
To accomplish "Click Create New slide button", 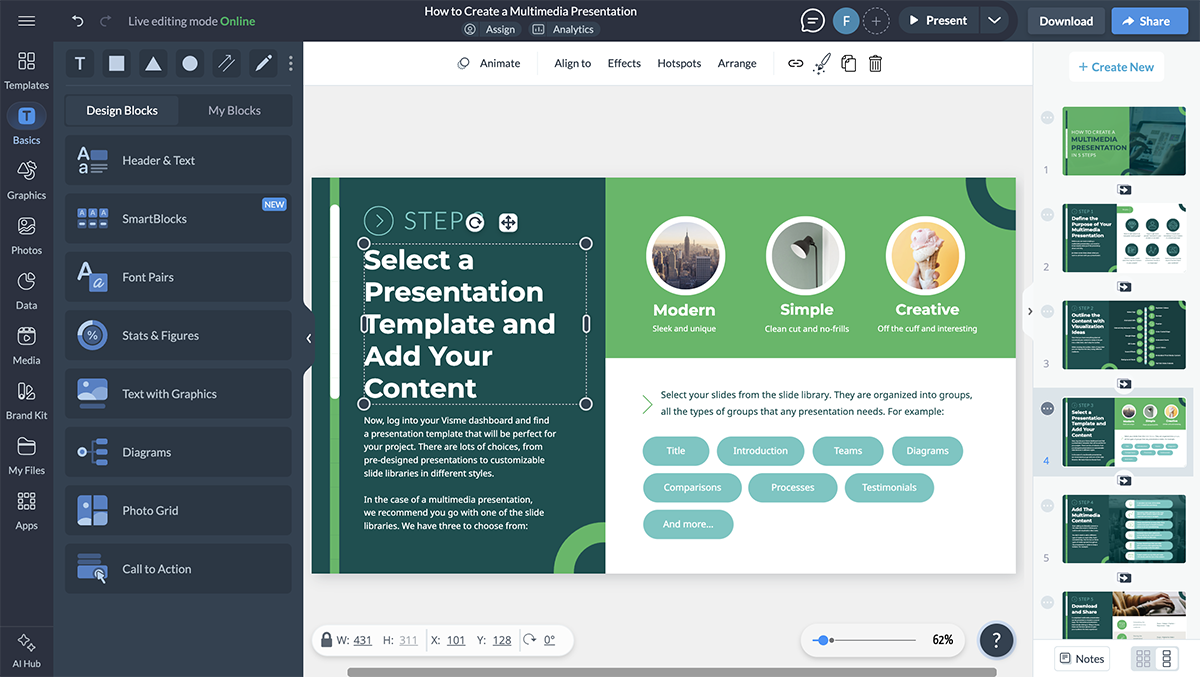I will (x=1116, y=67).
